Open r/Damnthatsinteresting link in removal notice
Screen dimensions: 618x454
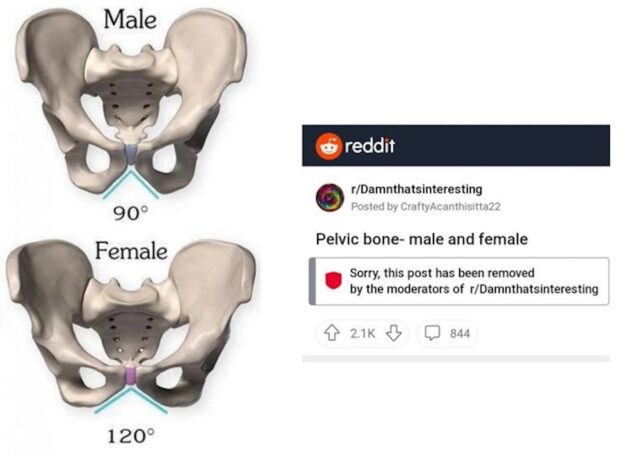pyautogui.click(x=534, y=289)
